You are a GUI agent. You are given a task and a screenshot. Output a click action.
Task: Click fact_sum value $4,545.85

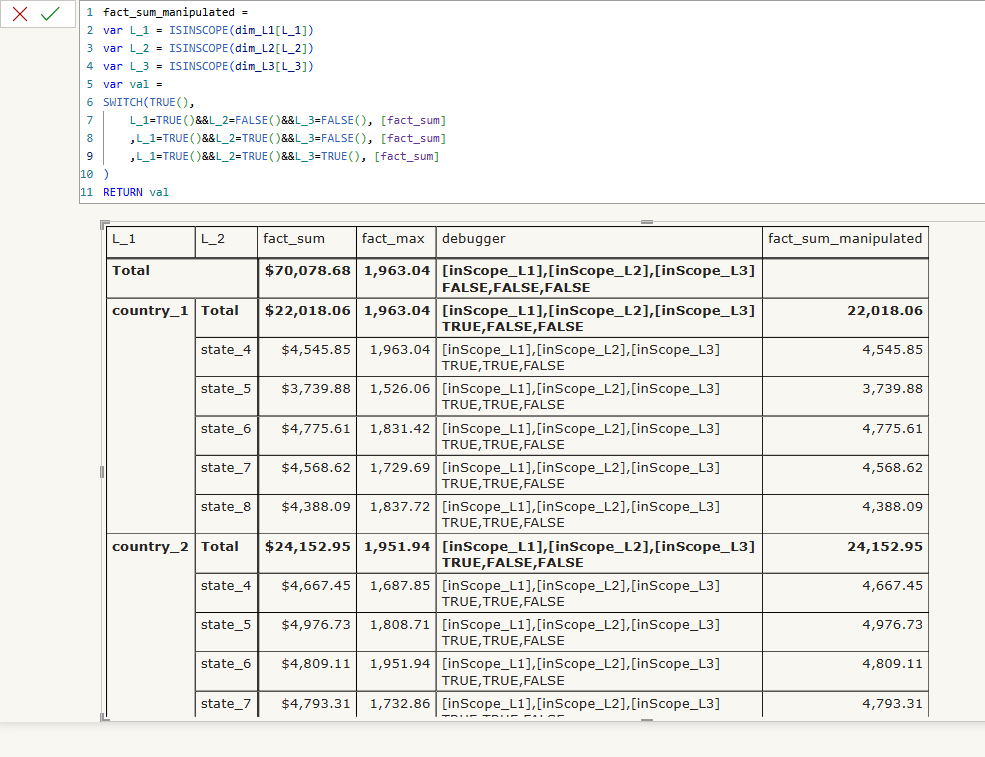(x=315, y=350)
